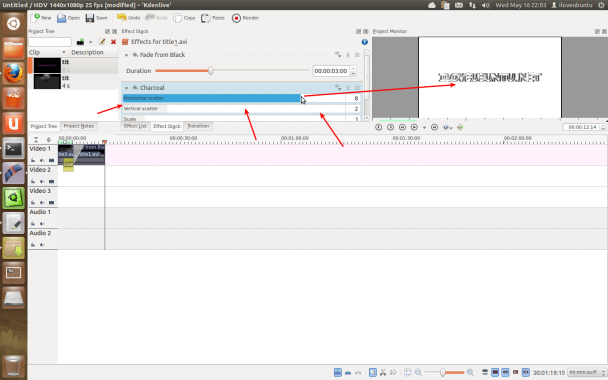
Task: Select the Selection tool in status bar
Action: point(373,372)
